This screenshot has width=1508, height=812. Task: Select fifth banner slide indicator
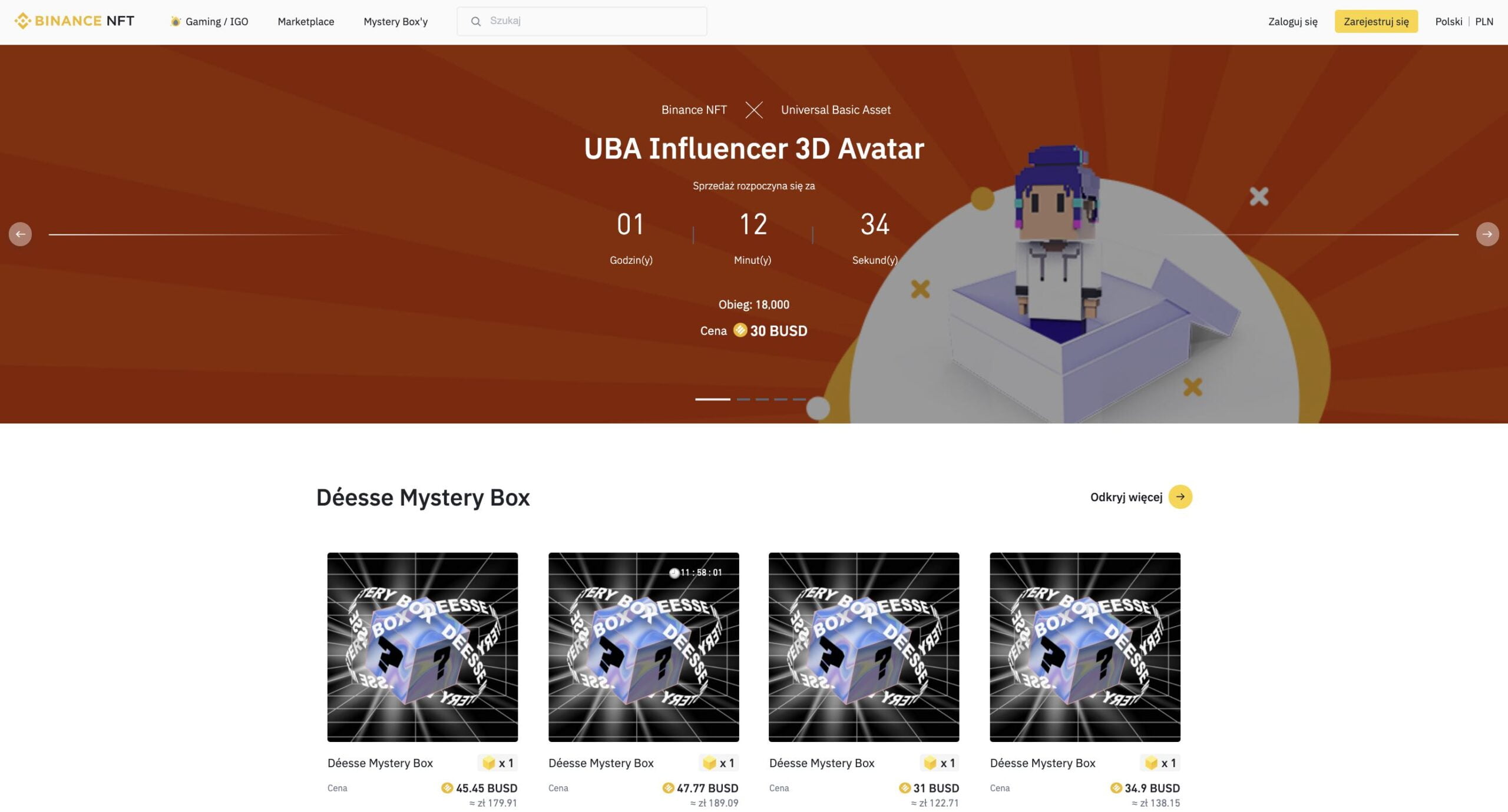[799, 399]
